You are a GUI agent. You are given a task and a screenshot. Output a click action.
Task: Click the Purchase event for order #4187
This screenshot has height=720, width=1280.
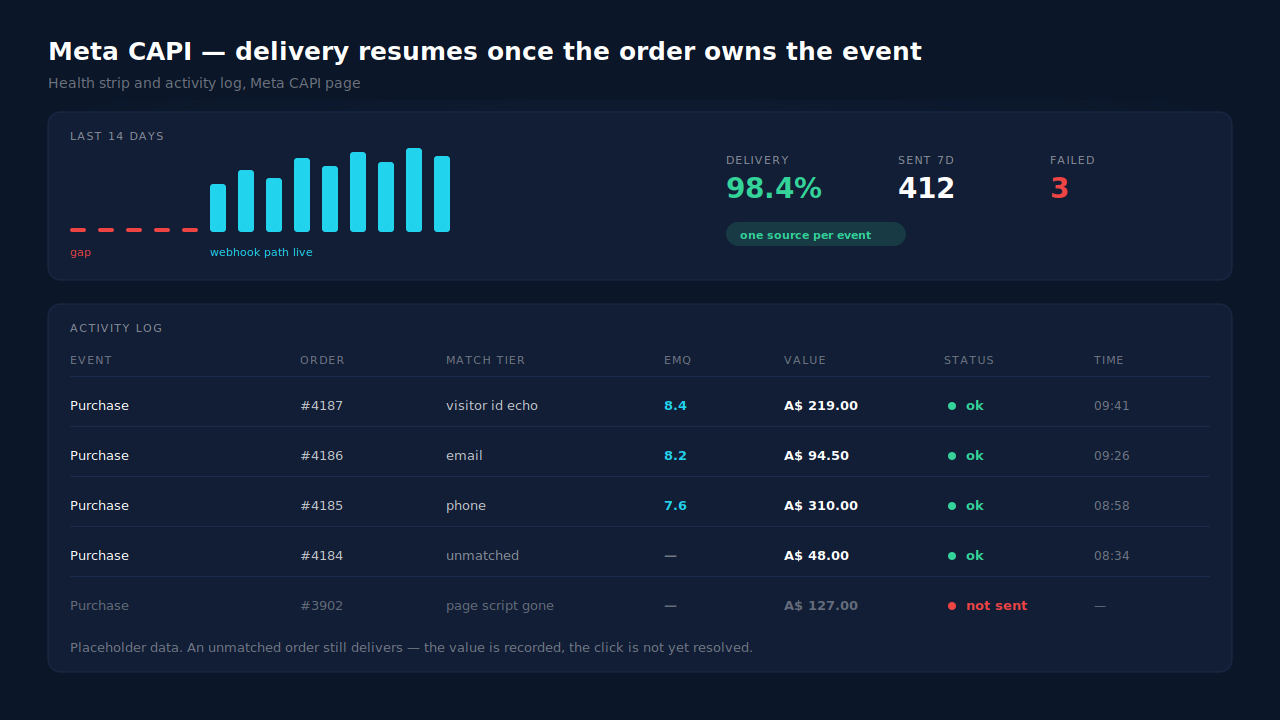pos(99,405)
